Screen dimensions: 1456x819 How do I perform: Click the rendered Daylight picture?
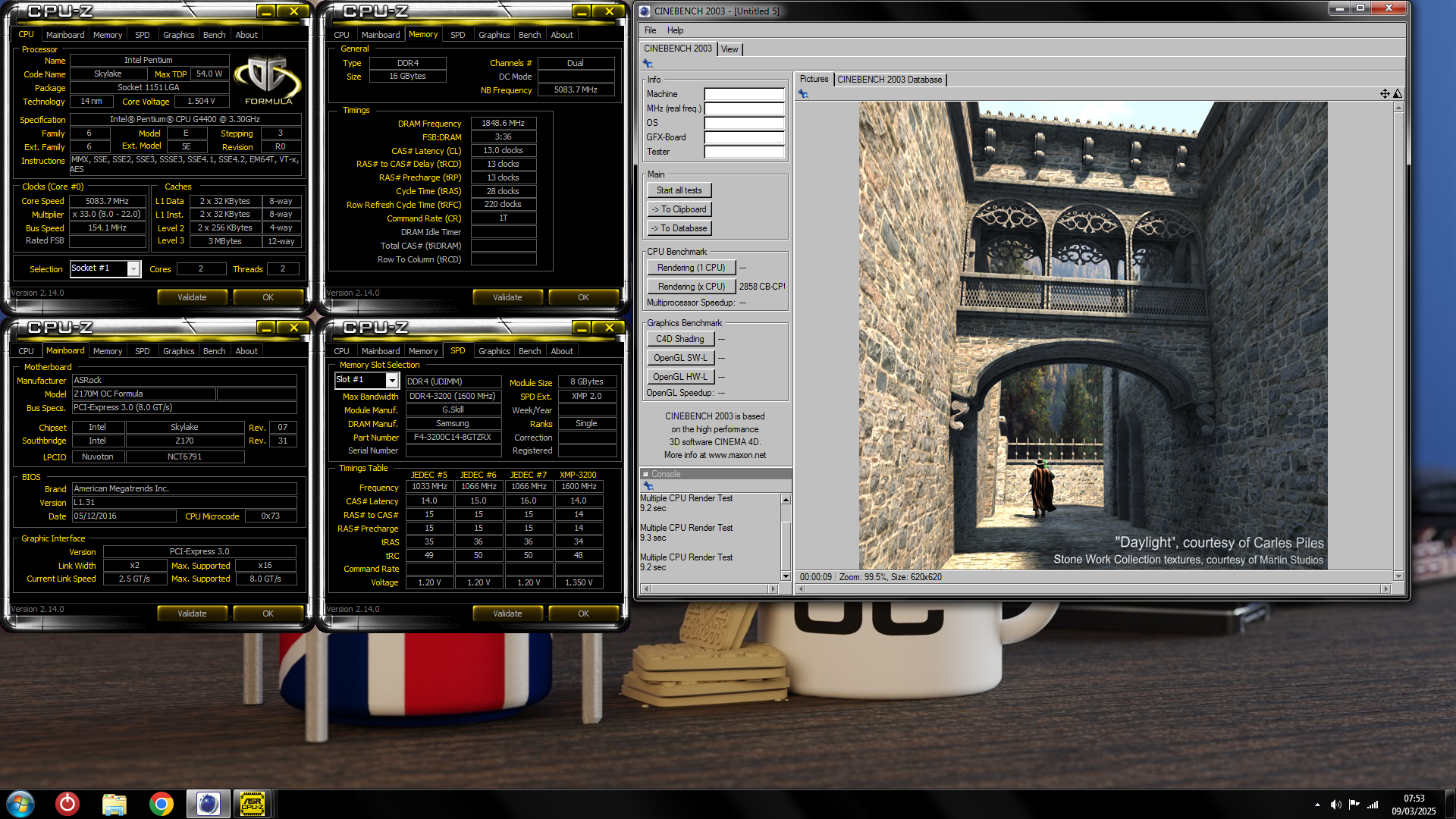(1093, 336)
